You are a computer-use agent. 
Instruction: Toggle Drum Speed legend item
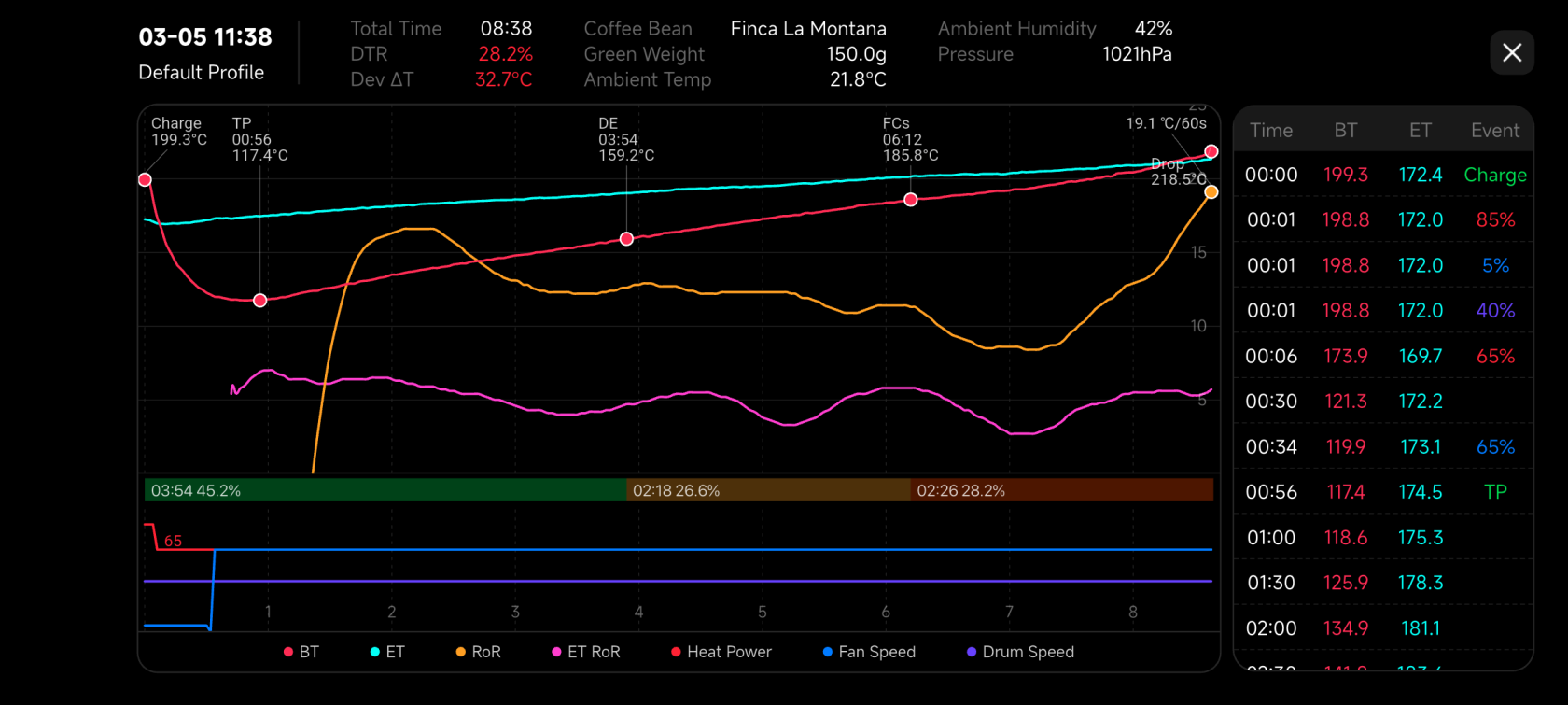[1020, 652]
